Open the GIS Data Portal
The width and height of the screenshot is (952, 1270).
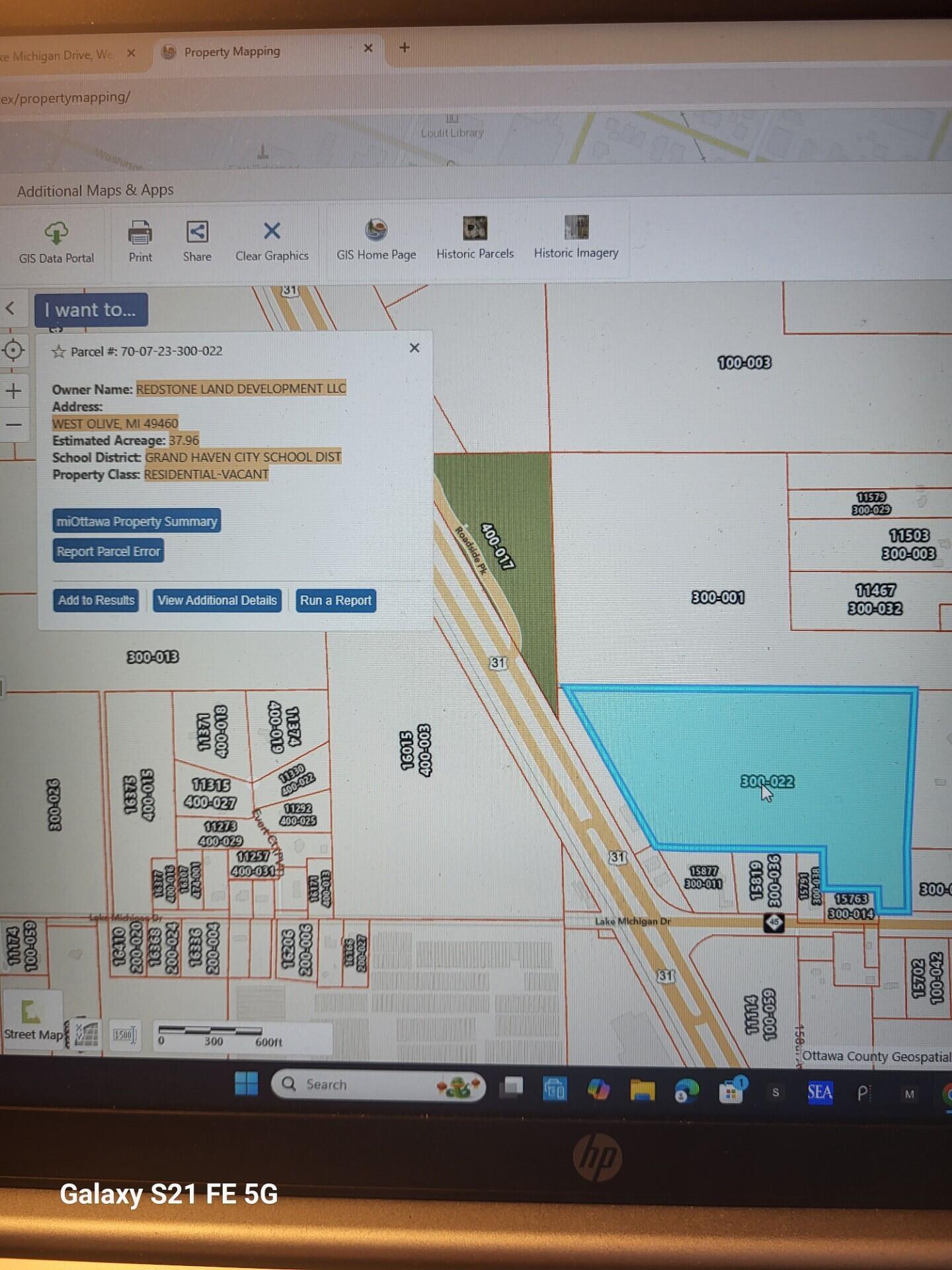(56, 242)
